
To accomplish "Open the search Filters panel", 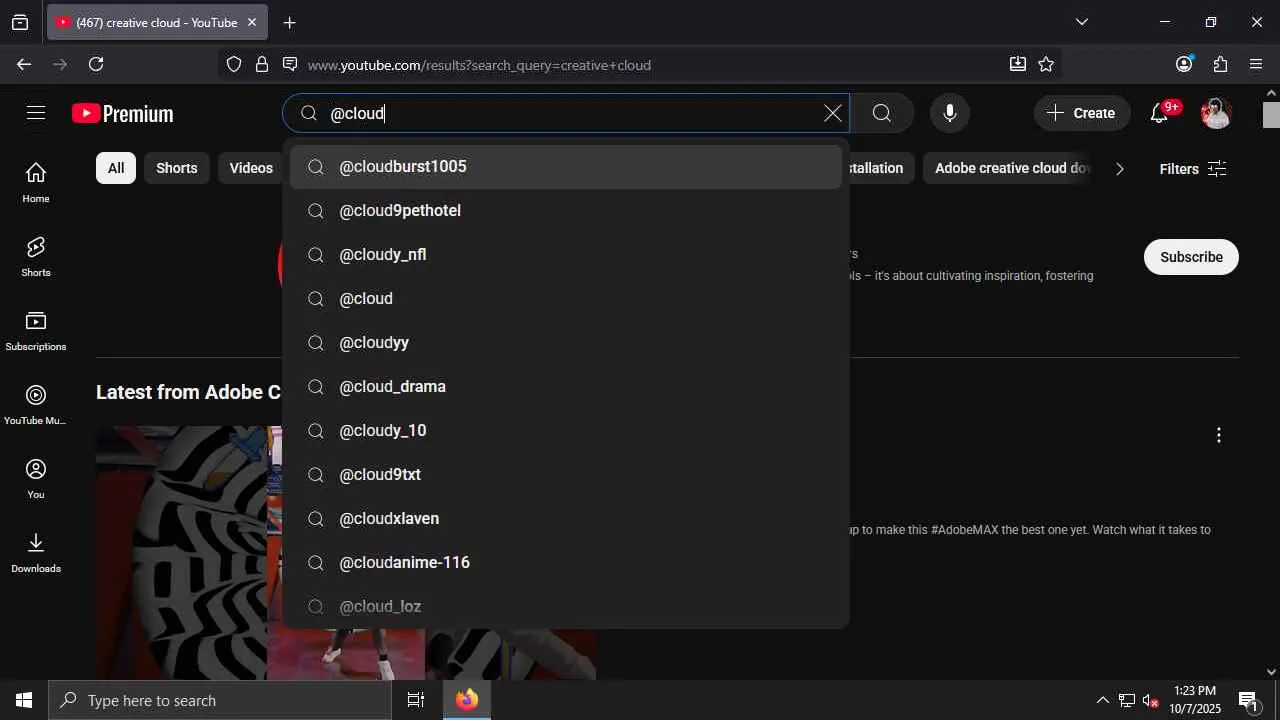I will coord(1192,169).
